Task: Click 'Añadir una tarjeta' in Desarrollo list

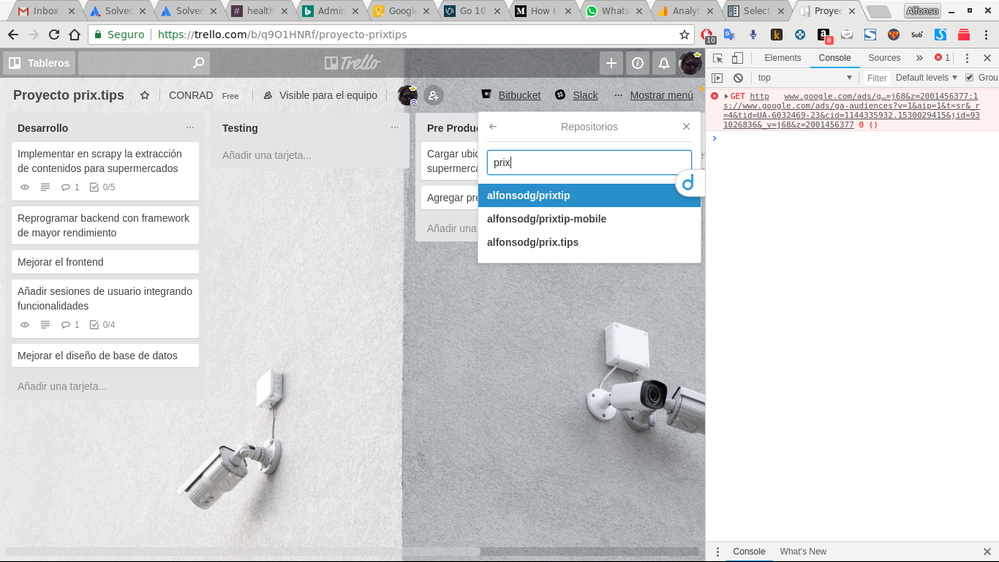Action: coord(62,386)
